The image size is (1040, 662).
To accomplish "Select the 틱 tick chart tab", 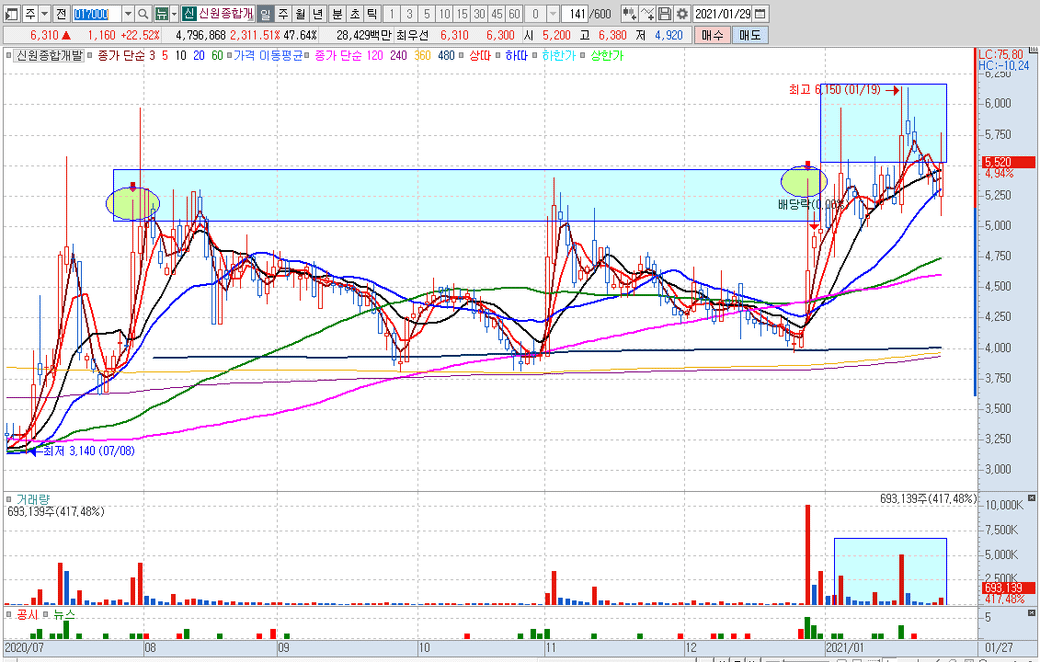I will [372, 14].
